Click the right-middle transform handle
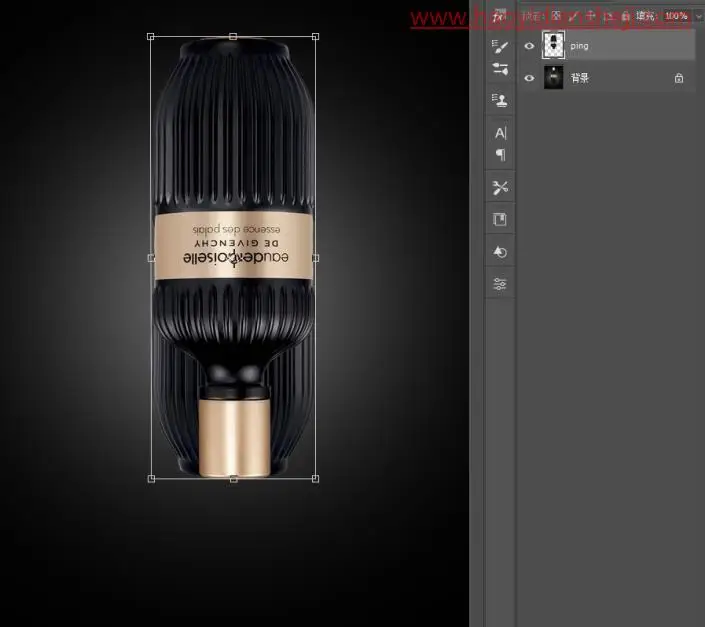This screenshot has width=705, height=627. pyautogui.click(x=315, y=258)
